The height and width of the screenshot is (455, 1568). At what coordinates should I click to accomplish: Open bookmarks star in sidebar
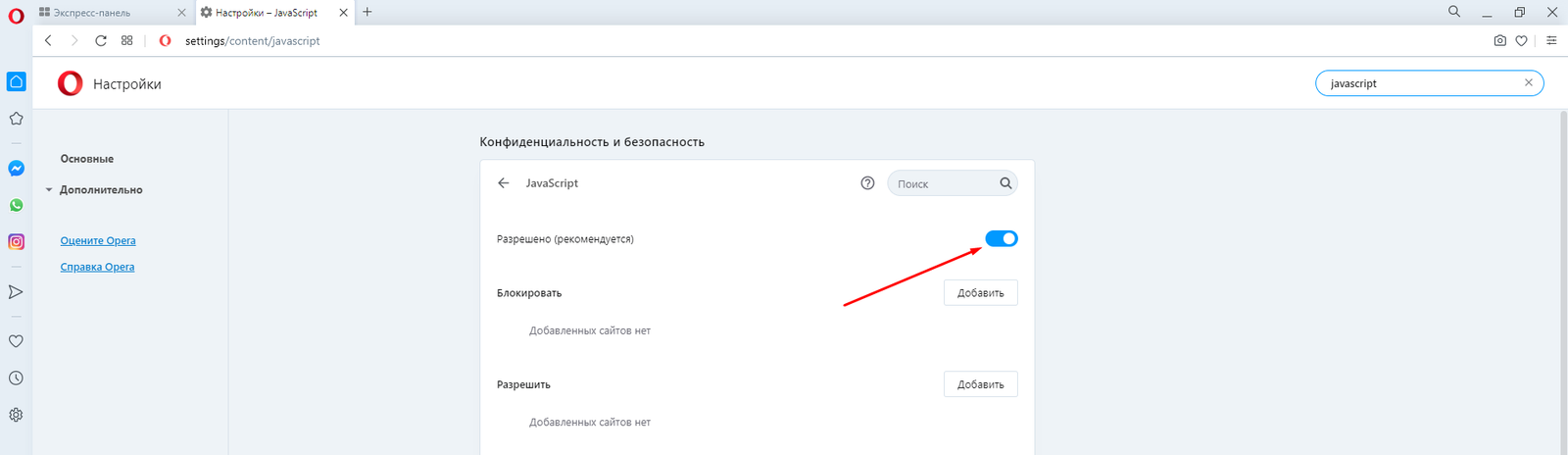point(16,119)
